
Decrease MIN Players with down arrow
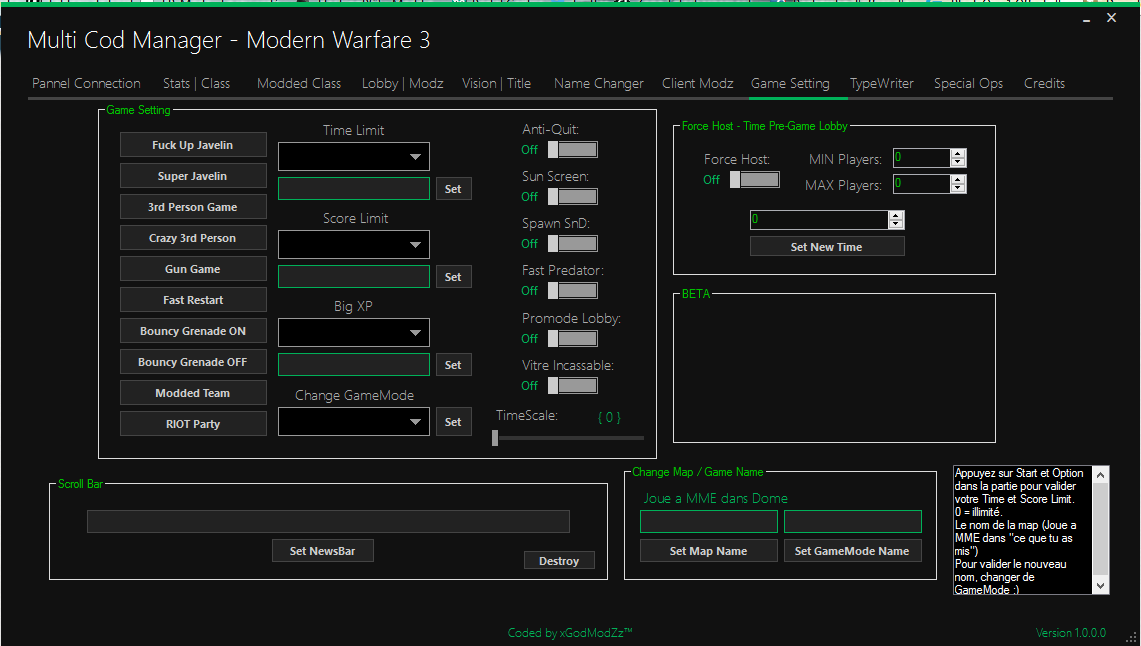[x=958, y=162]
